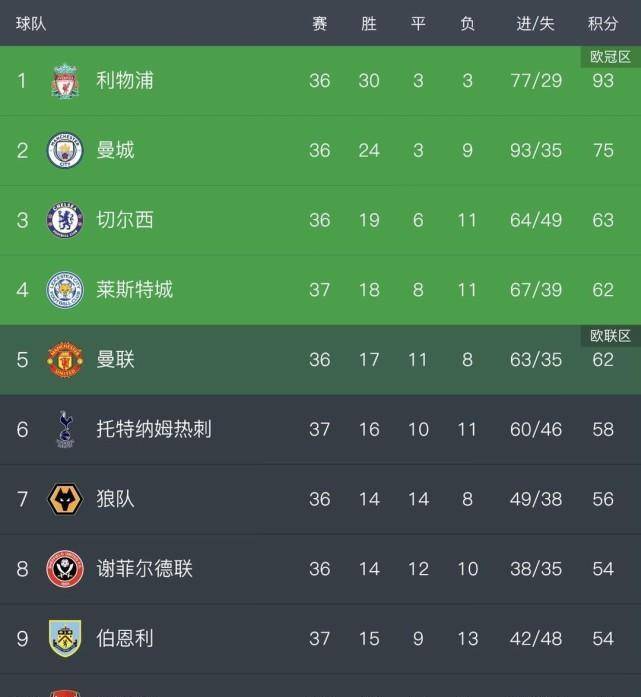Click the Tottenham Hotspur club crest
641x697 pixels.
[x=66, y=429]
